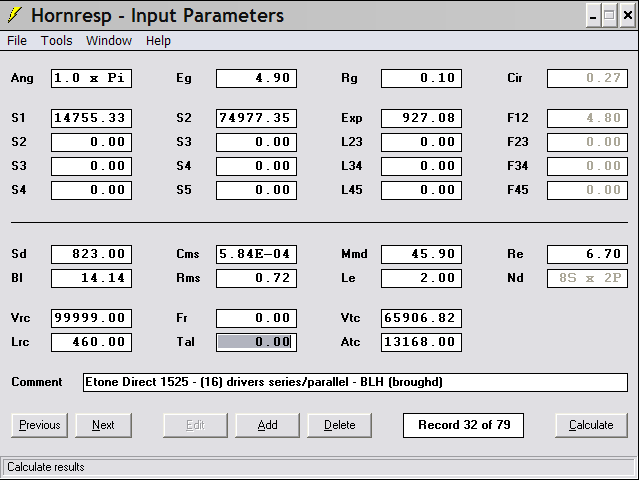Image resolution: width=639 pixels, height=480 pixels.
Task: Click the highlighted Tal field
Action: (x=256, y=342)
